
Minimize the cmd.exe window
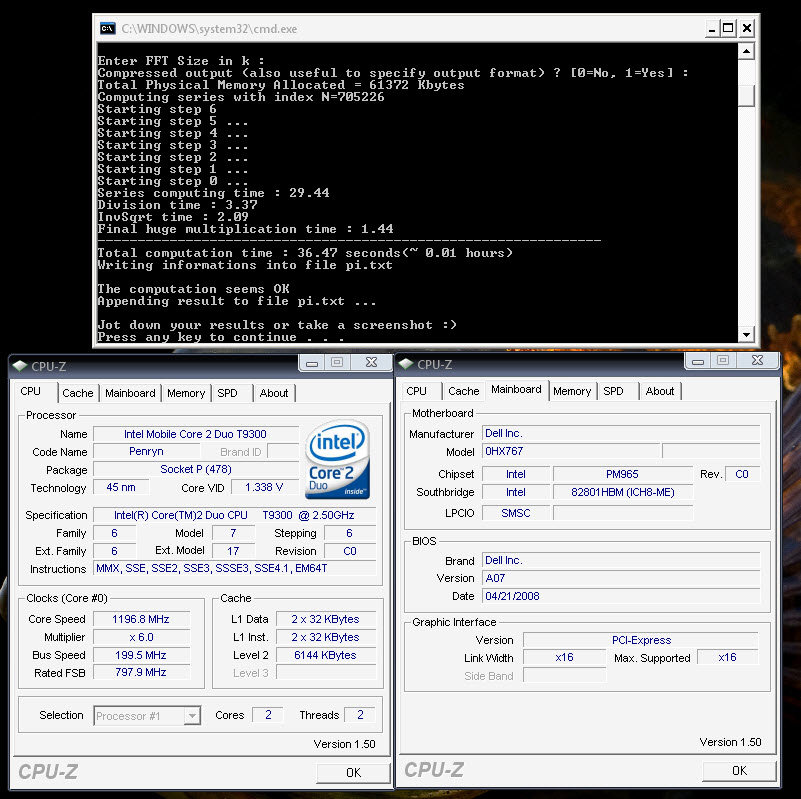[x=713, y=28]
